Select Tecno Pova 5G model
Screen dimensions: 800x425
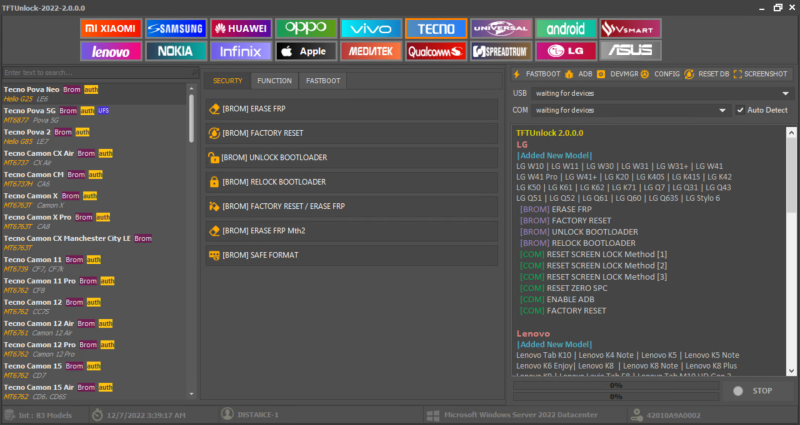pyautogui.click(x=95, y=115)
